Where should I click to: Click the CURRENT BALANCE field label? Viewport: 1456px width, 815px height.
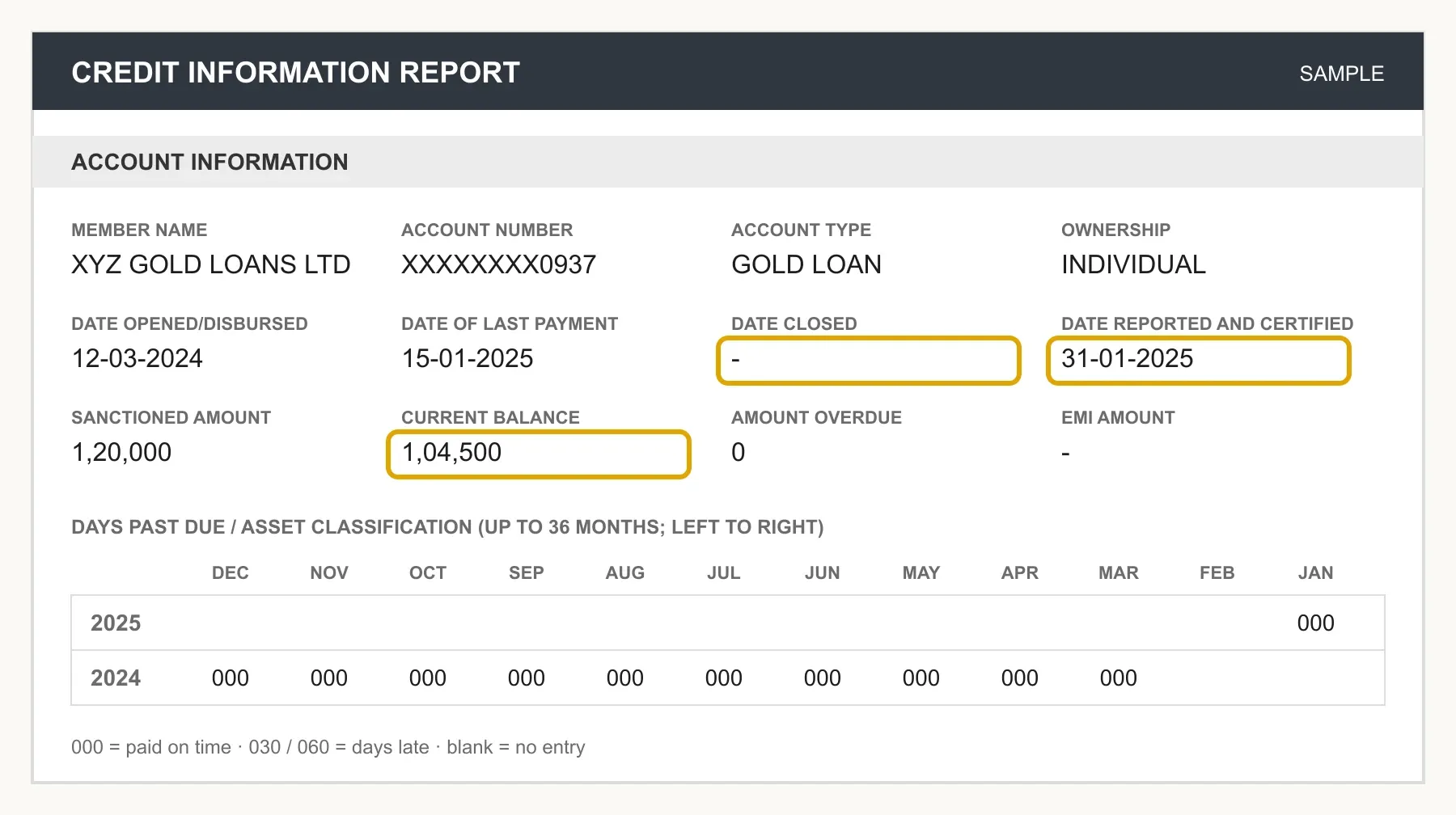click(490, 417)
